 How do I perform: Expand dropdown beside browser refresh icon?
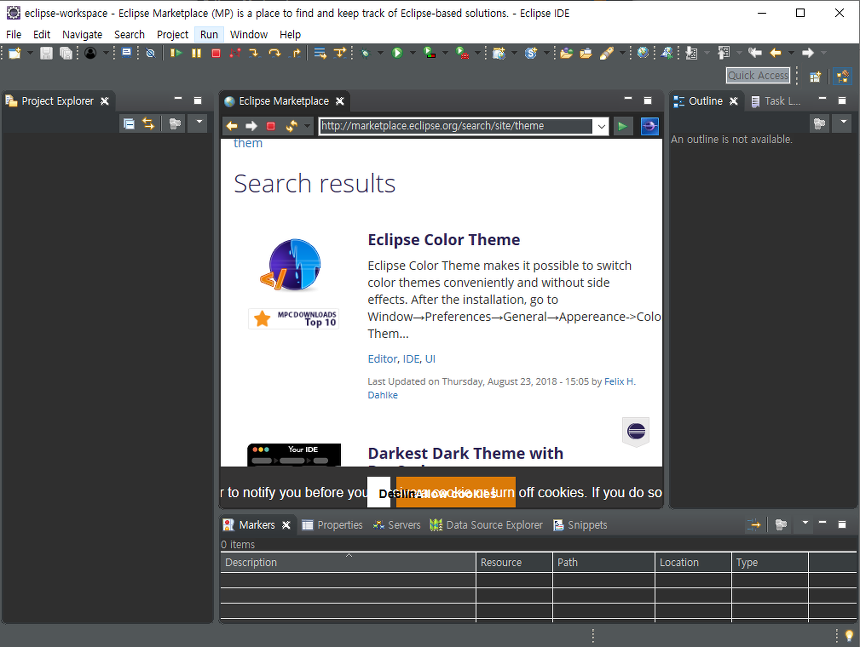tap(307, 126)
